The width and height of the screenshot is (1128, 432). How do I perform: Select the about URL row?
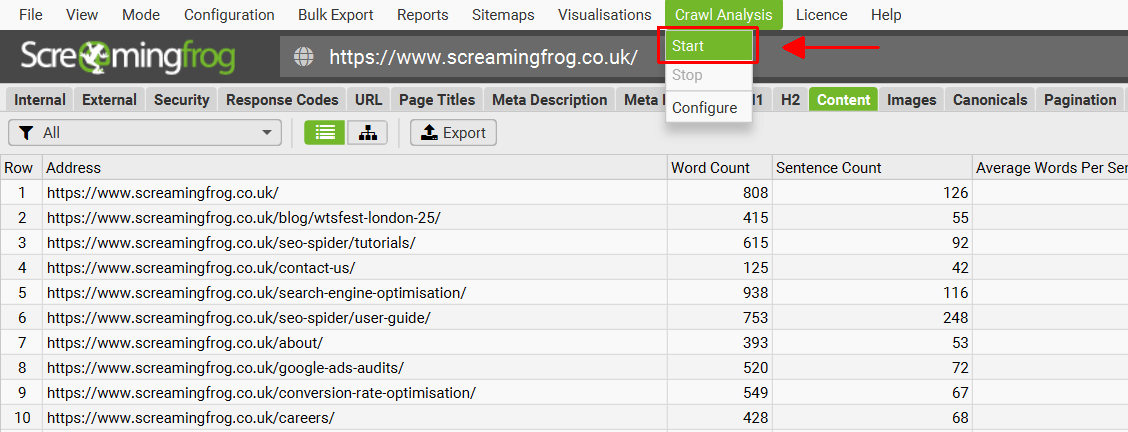564,343
